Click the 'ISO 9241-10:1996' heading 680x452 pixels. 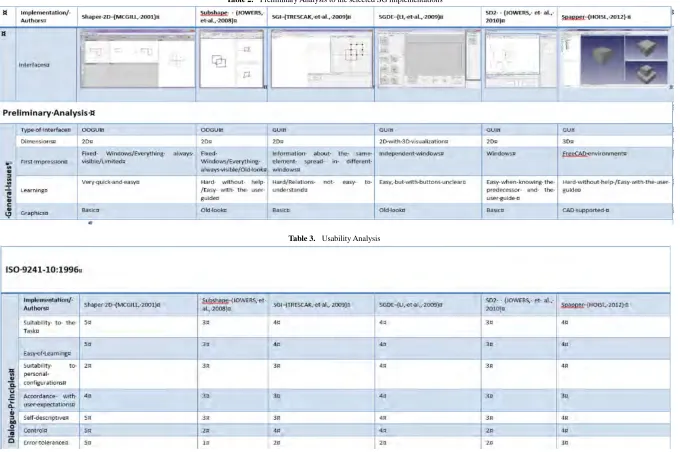[44, 269]
